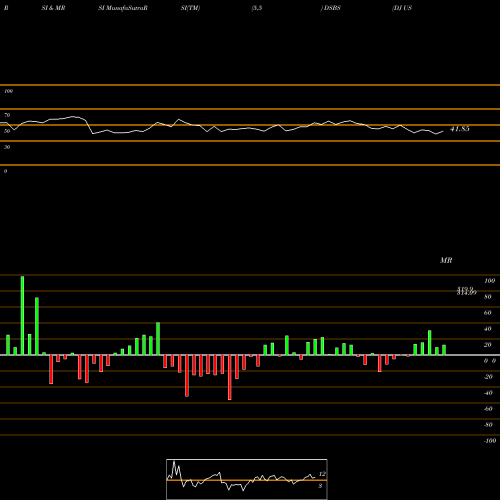Viewport: 500px width, 500px height.
Task: Click the current RSI value 41.85
Action: pos(460,129)
